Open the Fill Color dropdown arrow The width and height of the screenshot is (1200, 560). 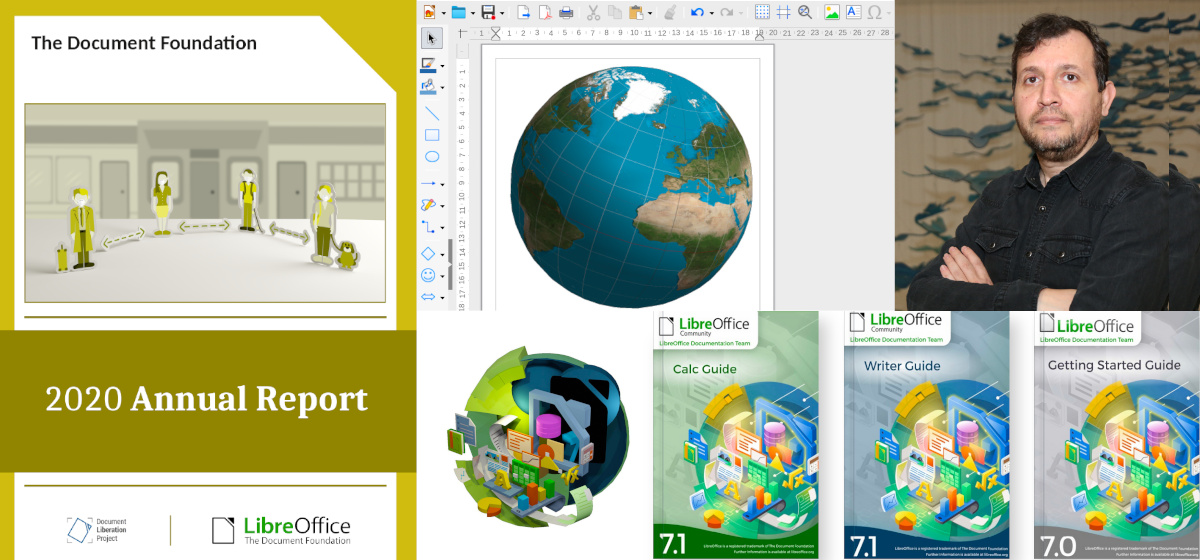(x=443, y=88)
